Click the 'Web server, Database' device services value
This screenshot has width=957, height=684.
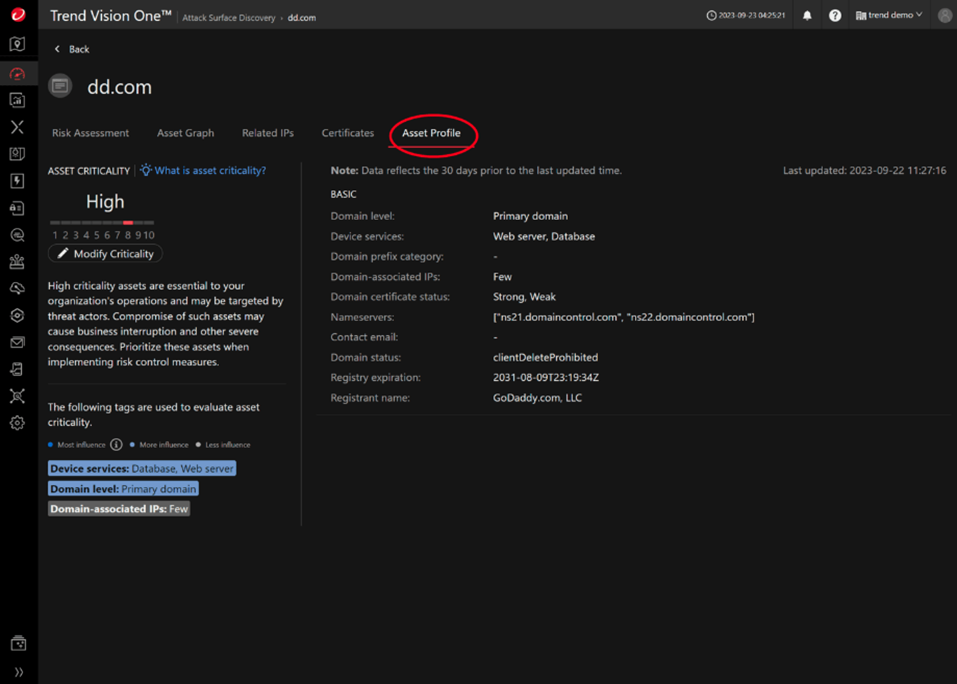[x=544, y=237]
